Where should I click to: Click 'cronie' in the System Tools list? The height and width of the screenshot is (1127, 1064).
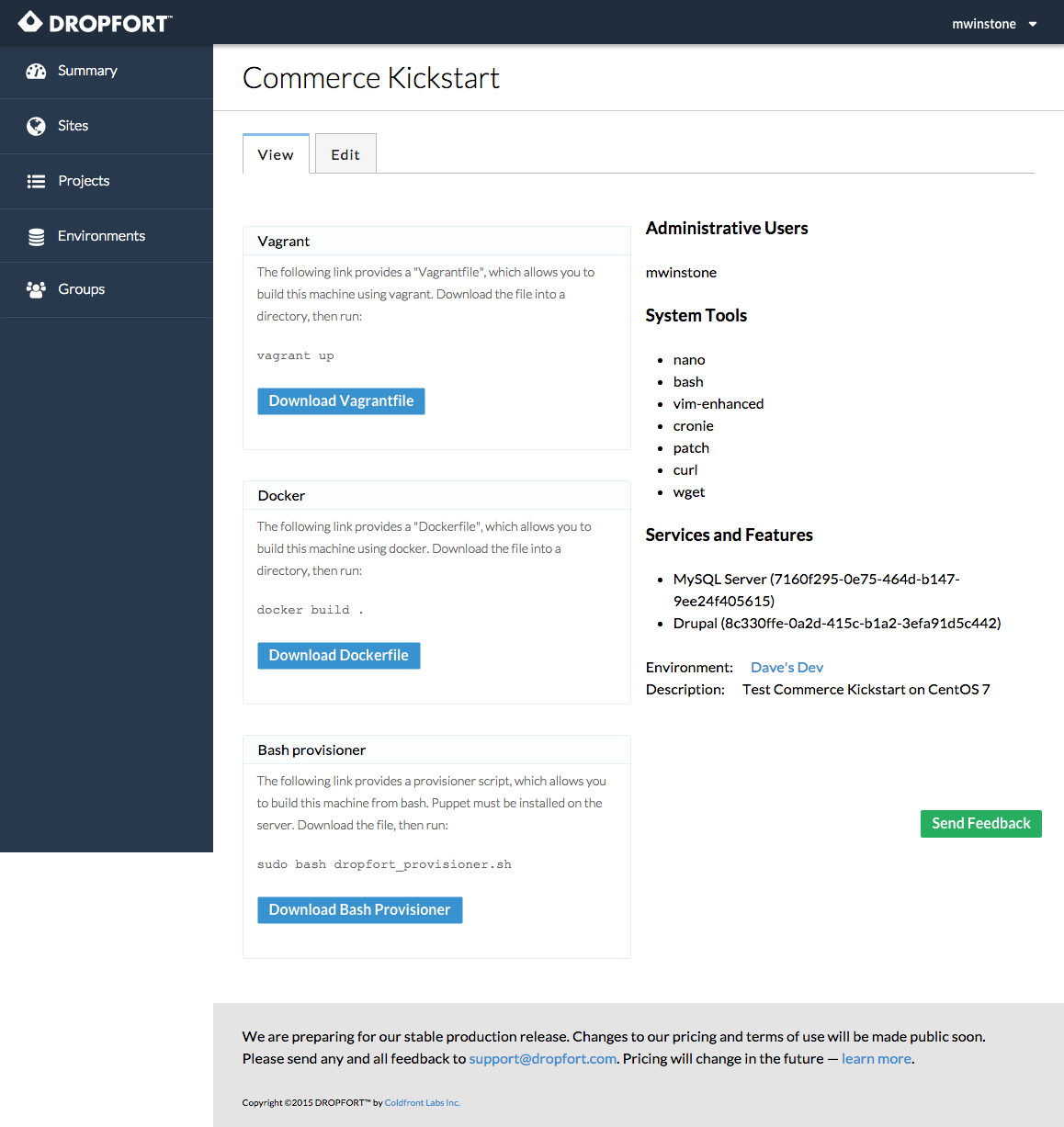[694, 426]
